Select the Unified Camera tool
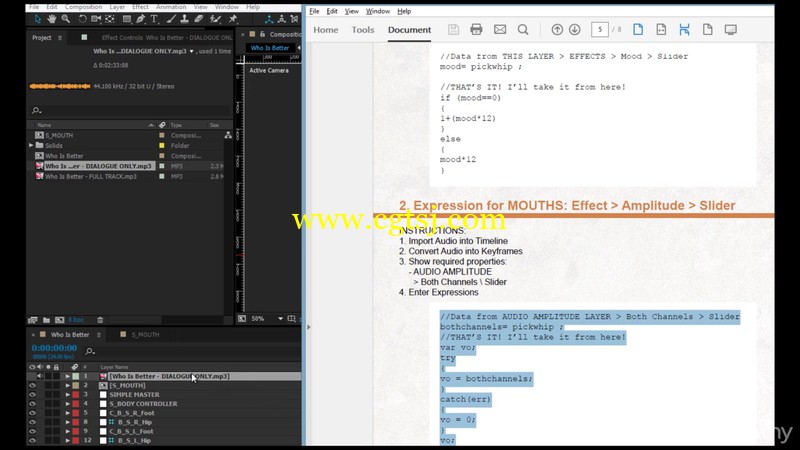This screenshot has width=800, height=450. click(95, 19)
